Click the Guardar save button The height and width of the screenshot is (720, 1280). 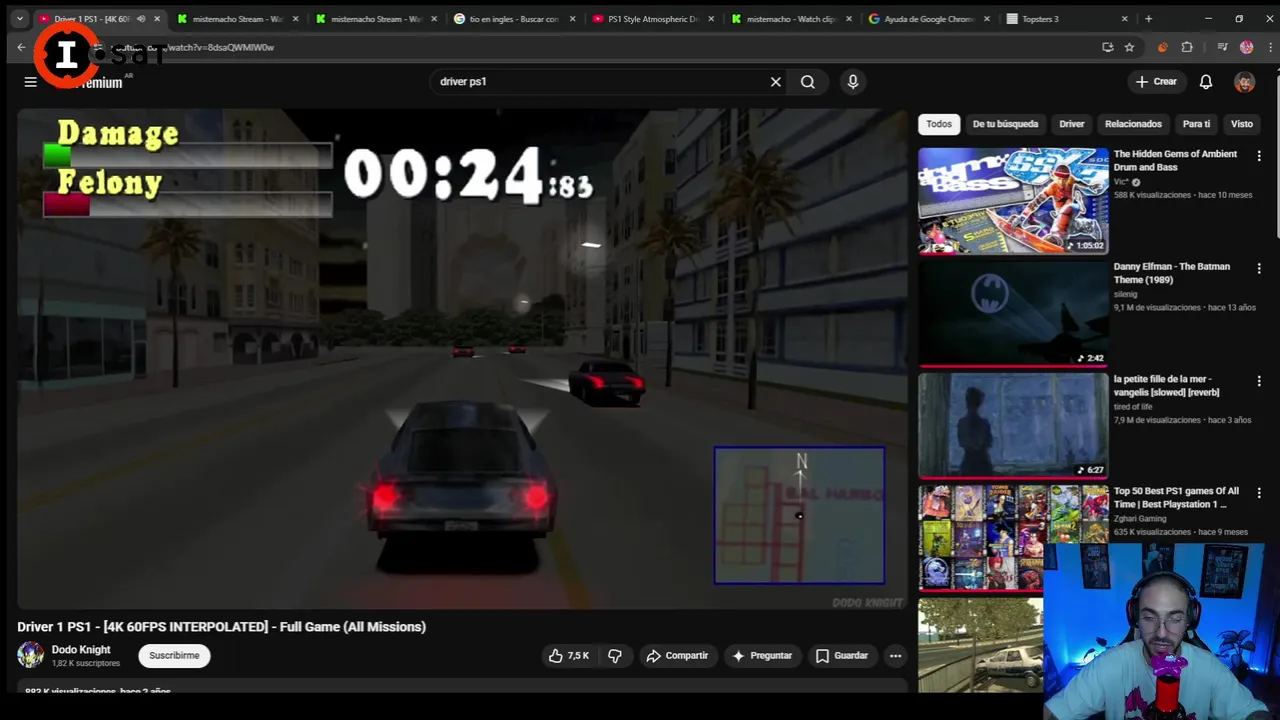pyautogui.click(x=842, y=656)
